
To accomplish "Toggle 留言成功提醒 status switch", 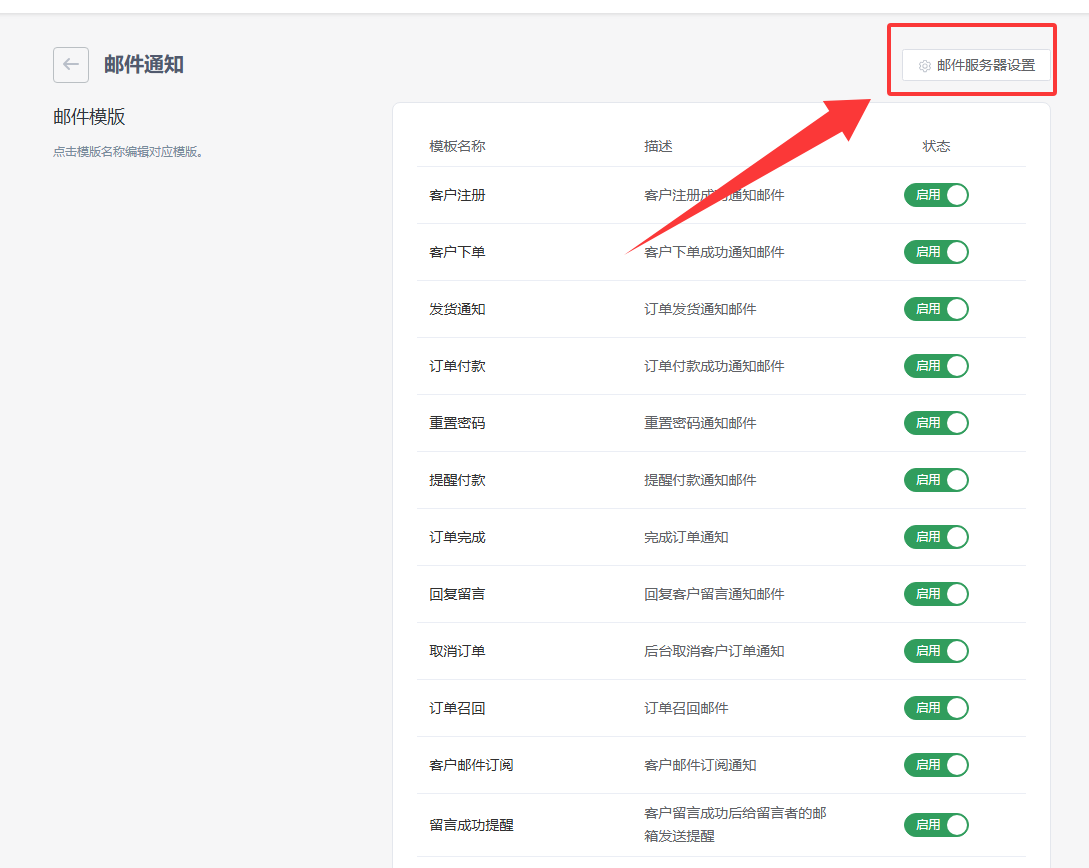I will [936, 825].
